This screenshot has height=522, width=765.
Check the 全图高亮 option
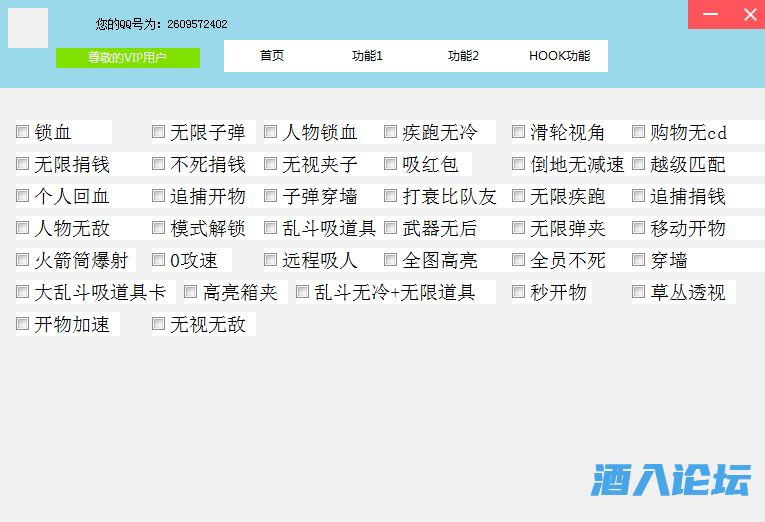[391, 260]
